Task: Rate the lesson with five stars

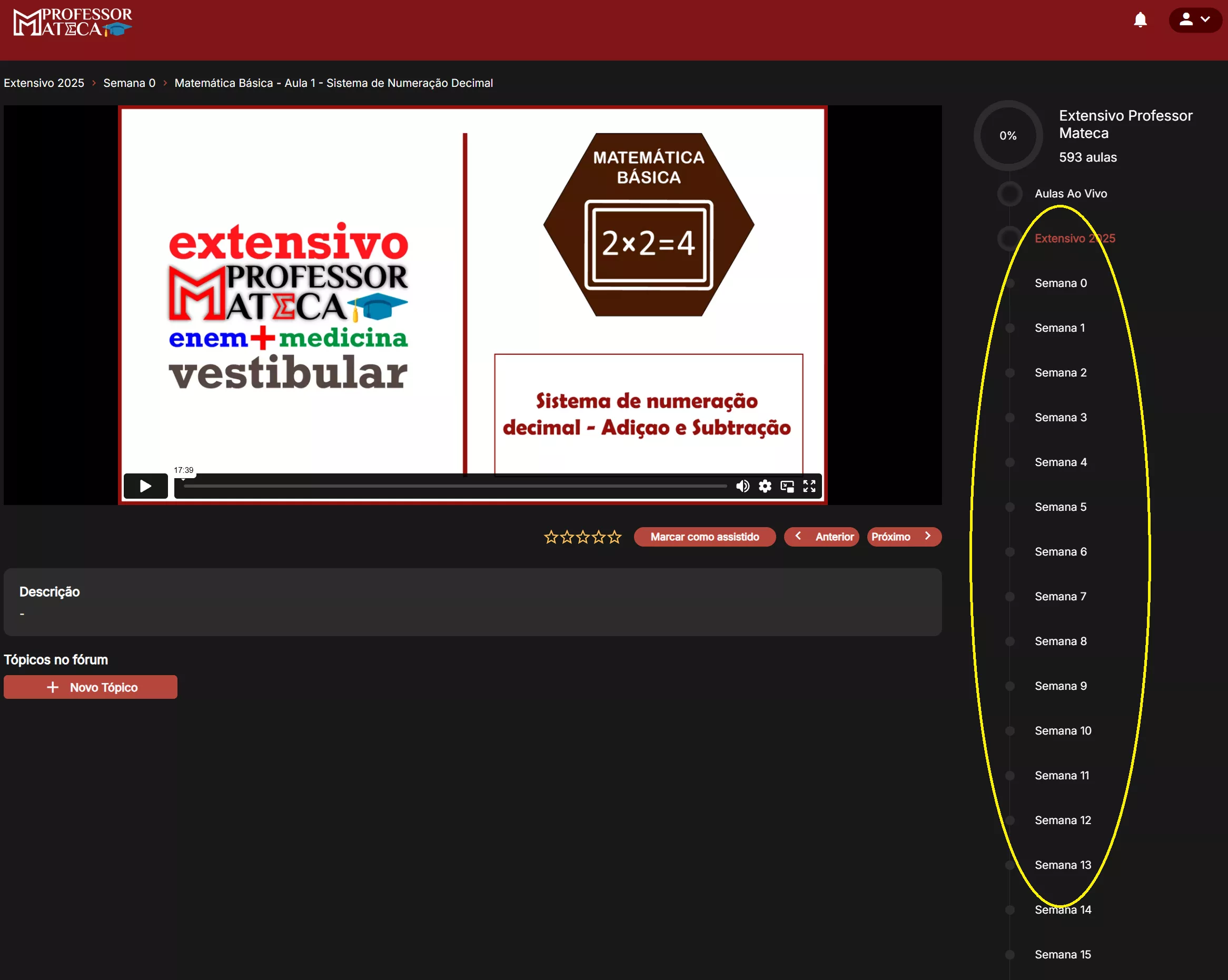Action: (x=614, y=537)
